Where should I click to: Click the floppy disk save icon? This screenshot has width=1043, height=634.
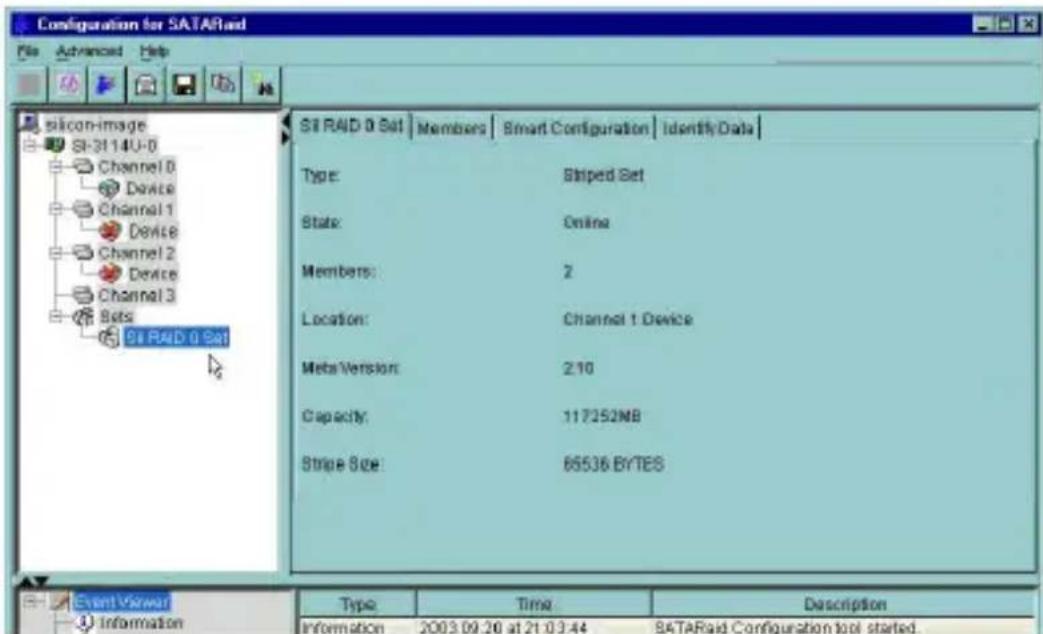click(184, 85)
